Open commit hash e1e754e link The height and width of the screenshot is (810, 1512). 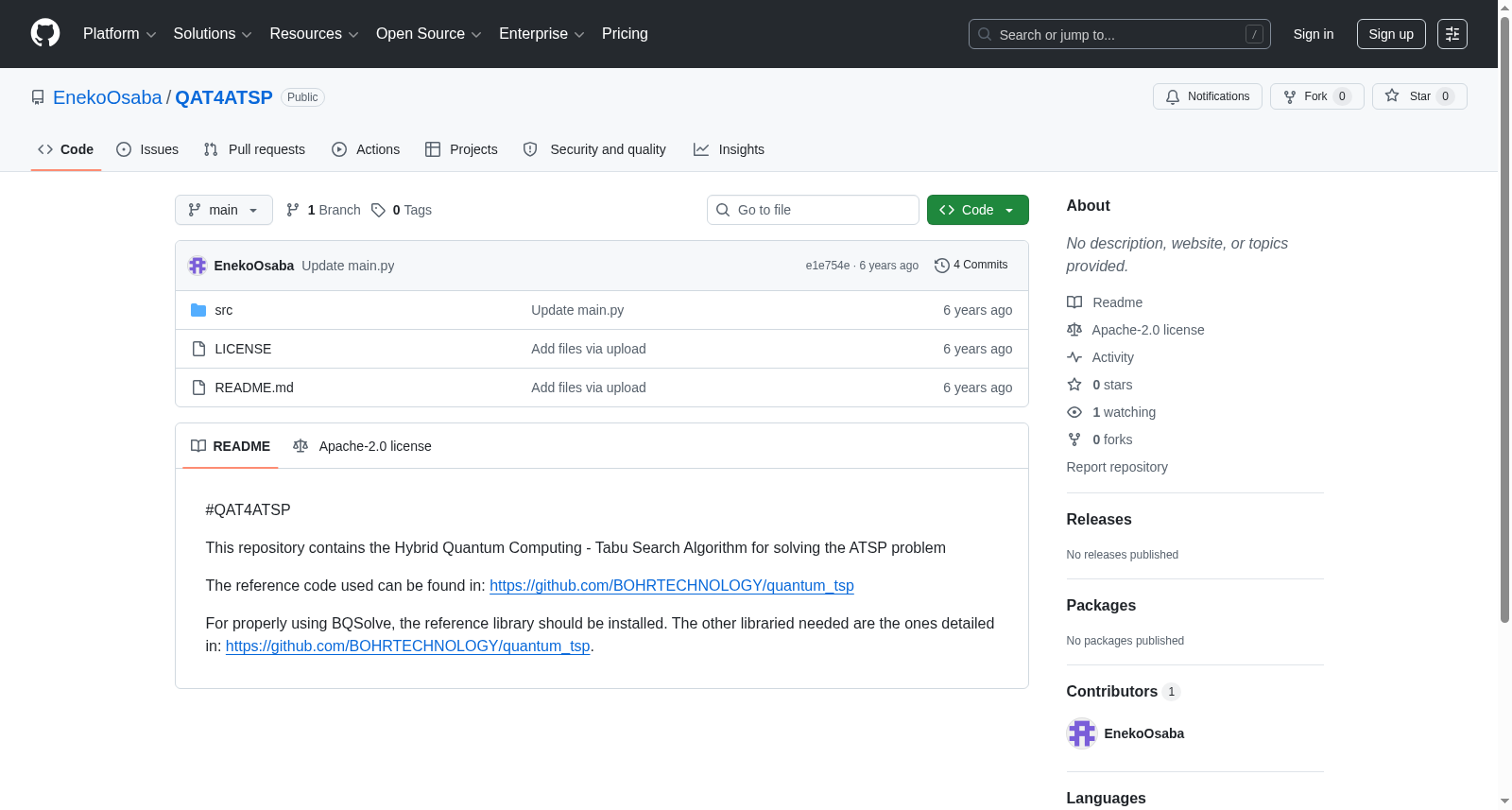828,266
